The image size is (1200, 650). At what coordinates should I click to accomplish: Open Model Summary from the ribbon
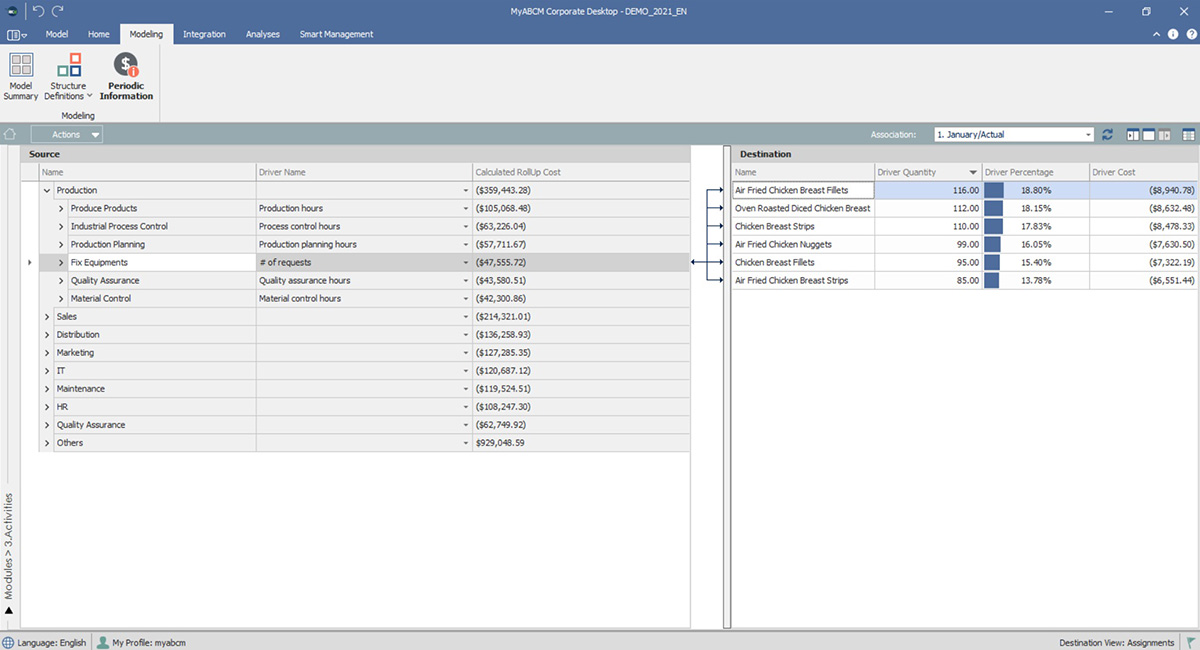[x=21, y=77]
